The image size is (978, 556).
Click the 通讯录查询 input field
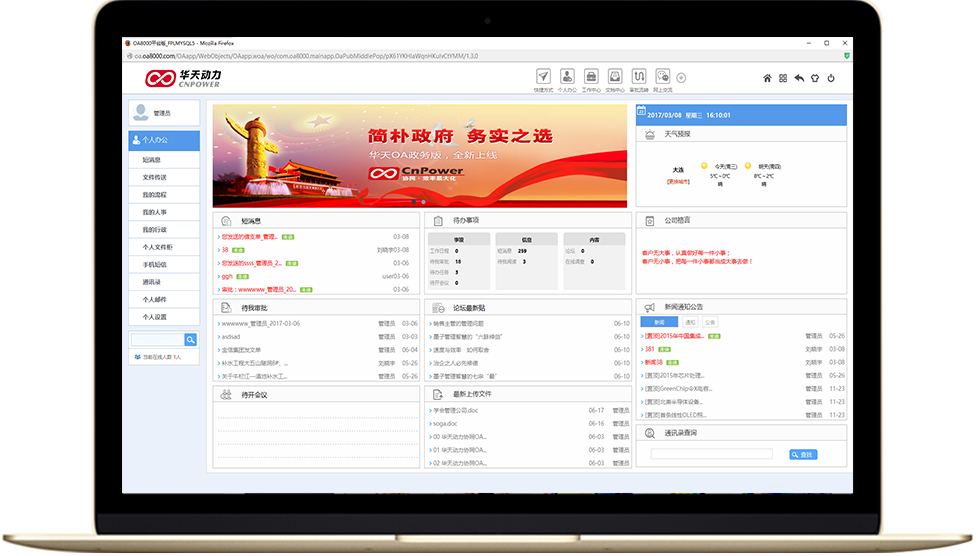tap(711, 454)
